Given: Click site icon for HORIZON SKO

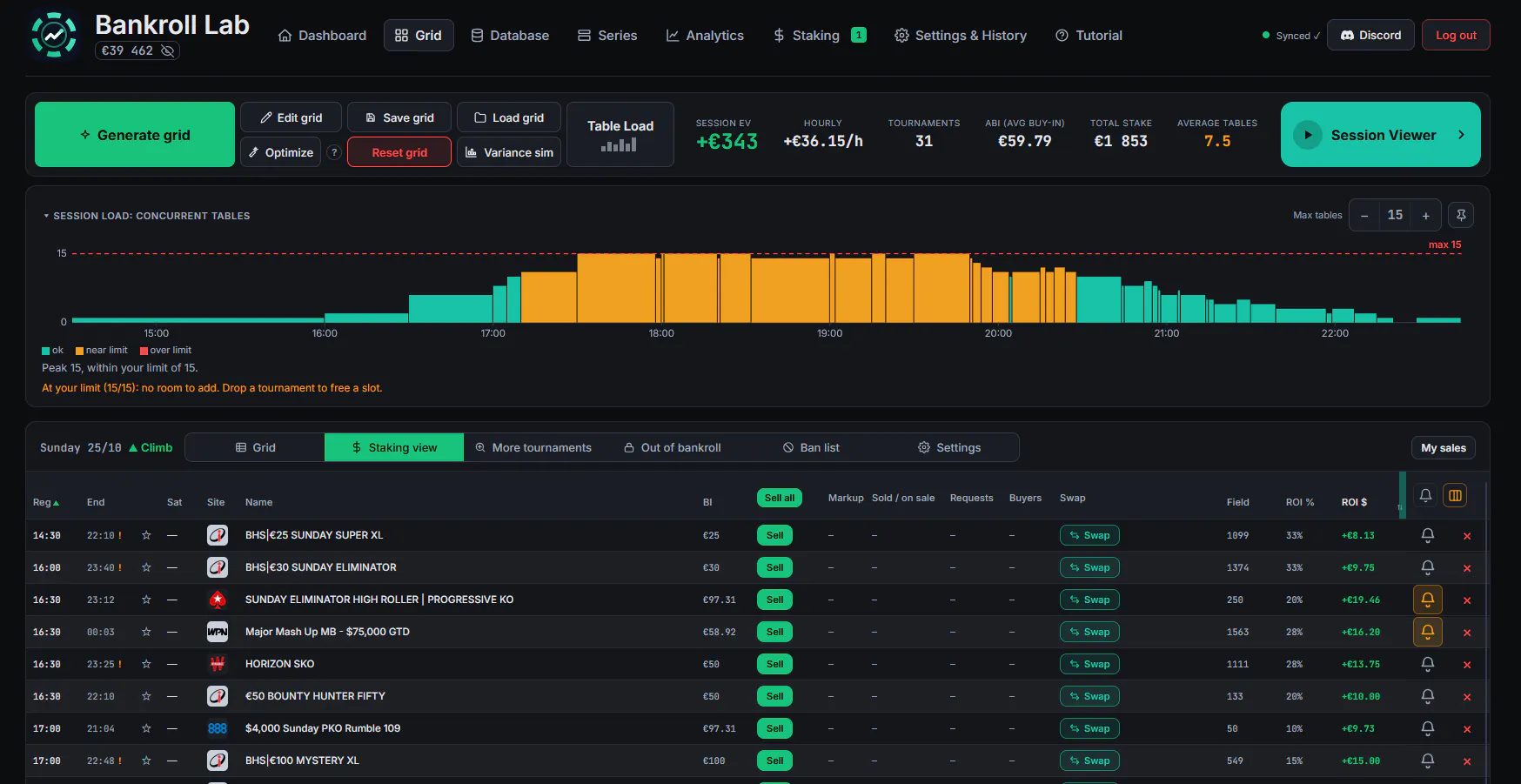Looking at the screenshot, I should tap(218, 664).
